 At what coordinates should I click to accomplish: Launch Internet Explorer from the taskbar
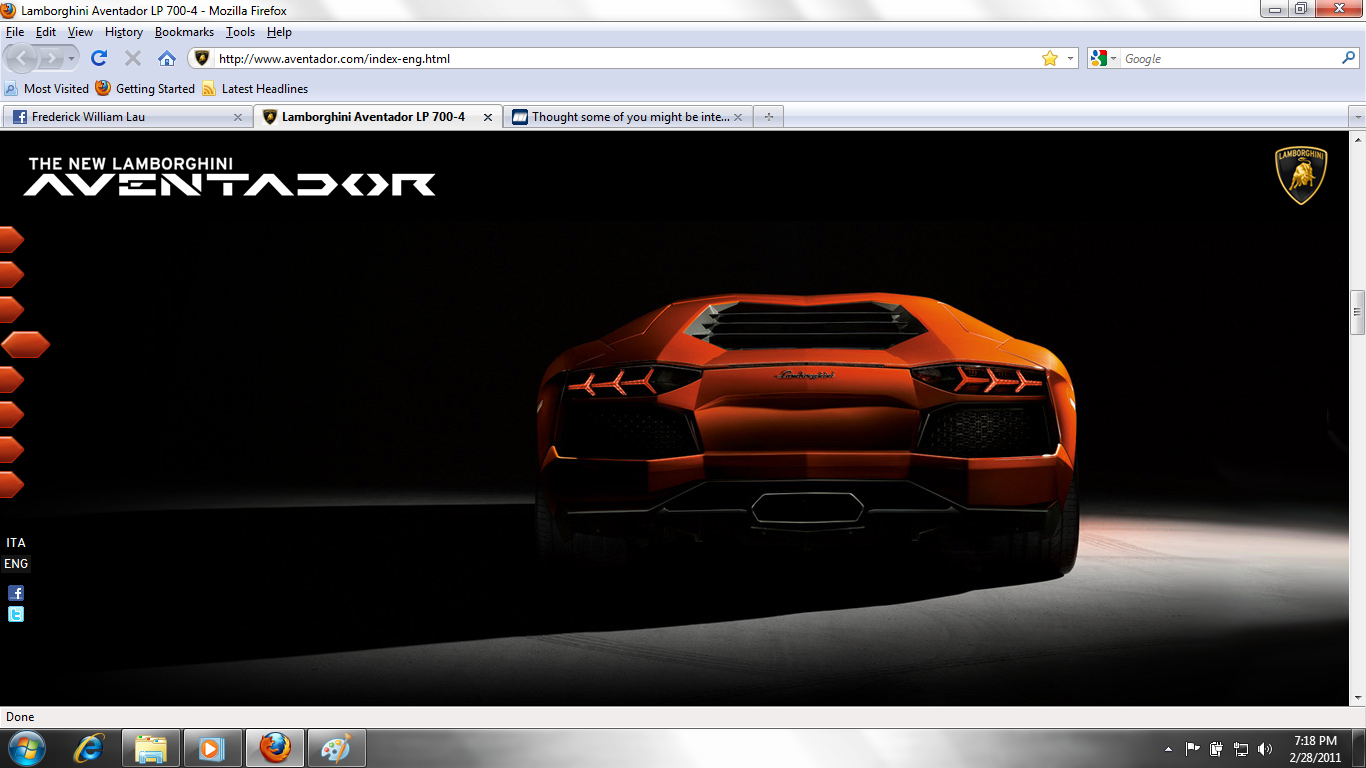click(x=90, y=748)
